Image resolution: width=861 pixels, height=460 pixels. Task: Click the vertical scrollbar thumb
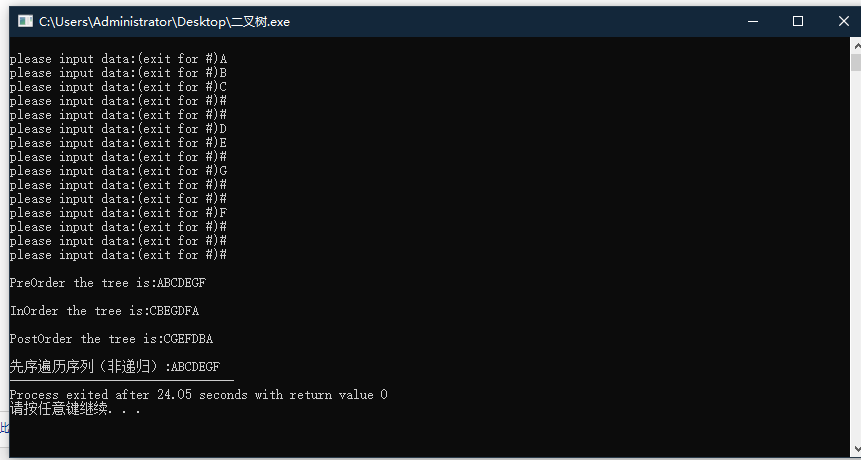856,62
